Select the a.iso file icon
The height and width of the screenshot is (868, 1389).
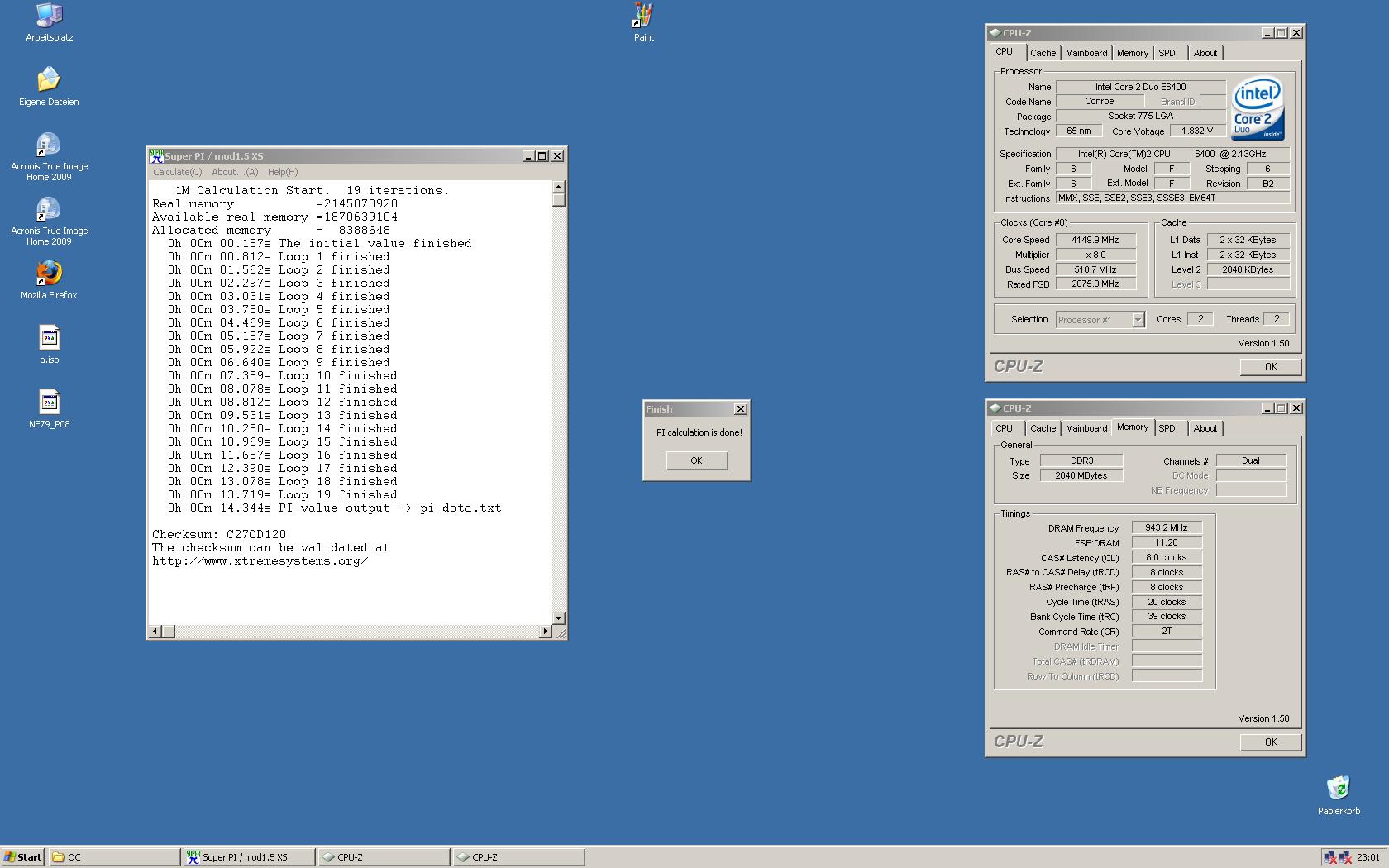49,345
